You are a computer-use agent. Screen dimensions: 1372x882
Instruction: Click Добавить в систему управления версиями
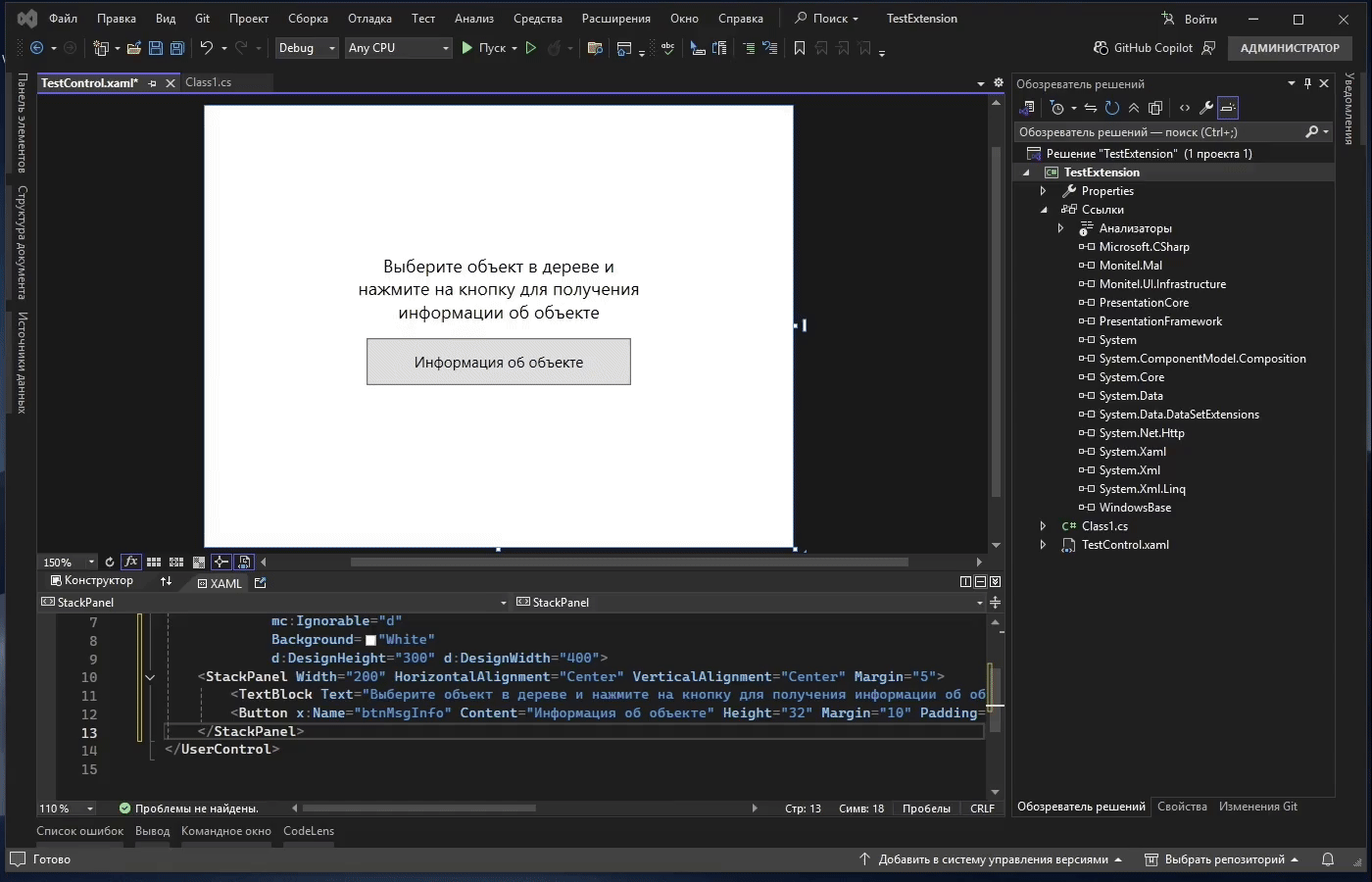click(991, 859)
